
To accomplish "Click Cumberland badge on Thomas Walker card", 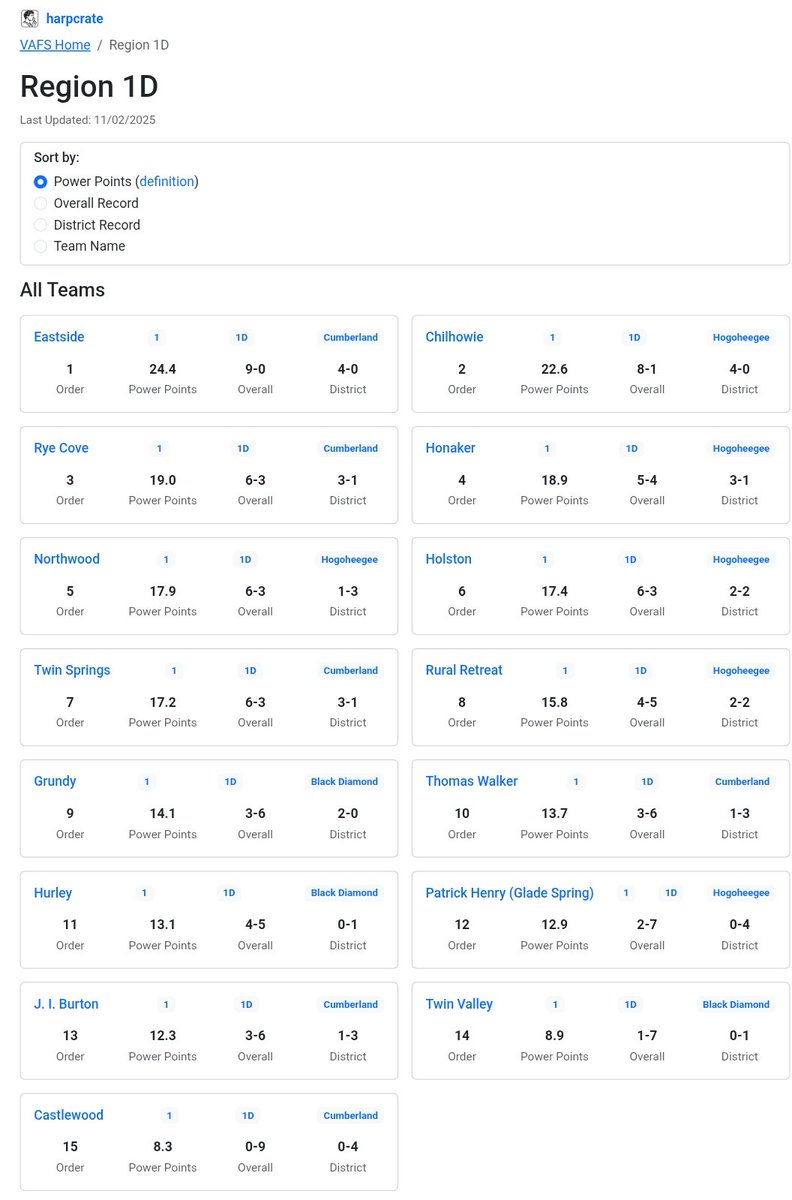I will [x=742, y=782].
